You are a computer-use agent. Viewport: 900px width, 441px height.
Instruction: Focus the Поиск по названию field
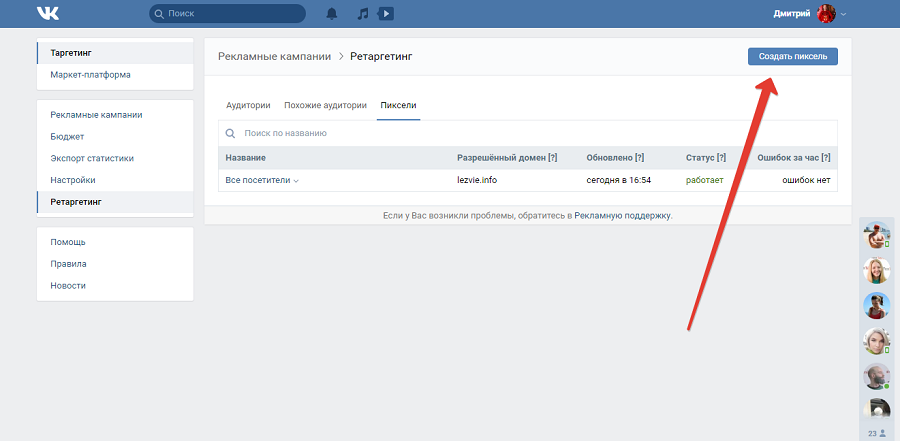528,133
